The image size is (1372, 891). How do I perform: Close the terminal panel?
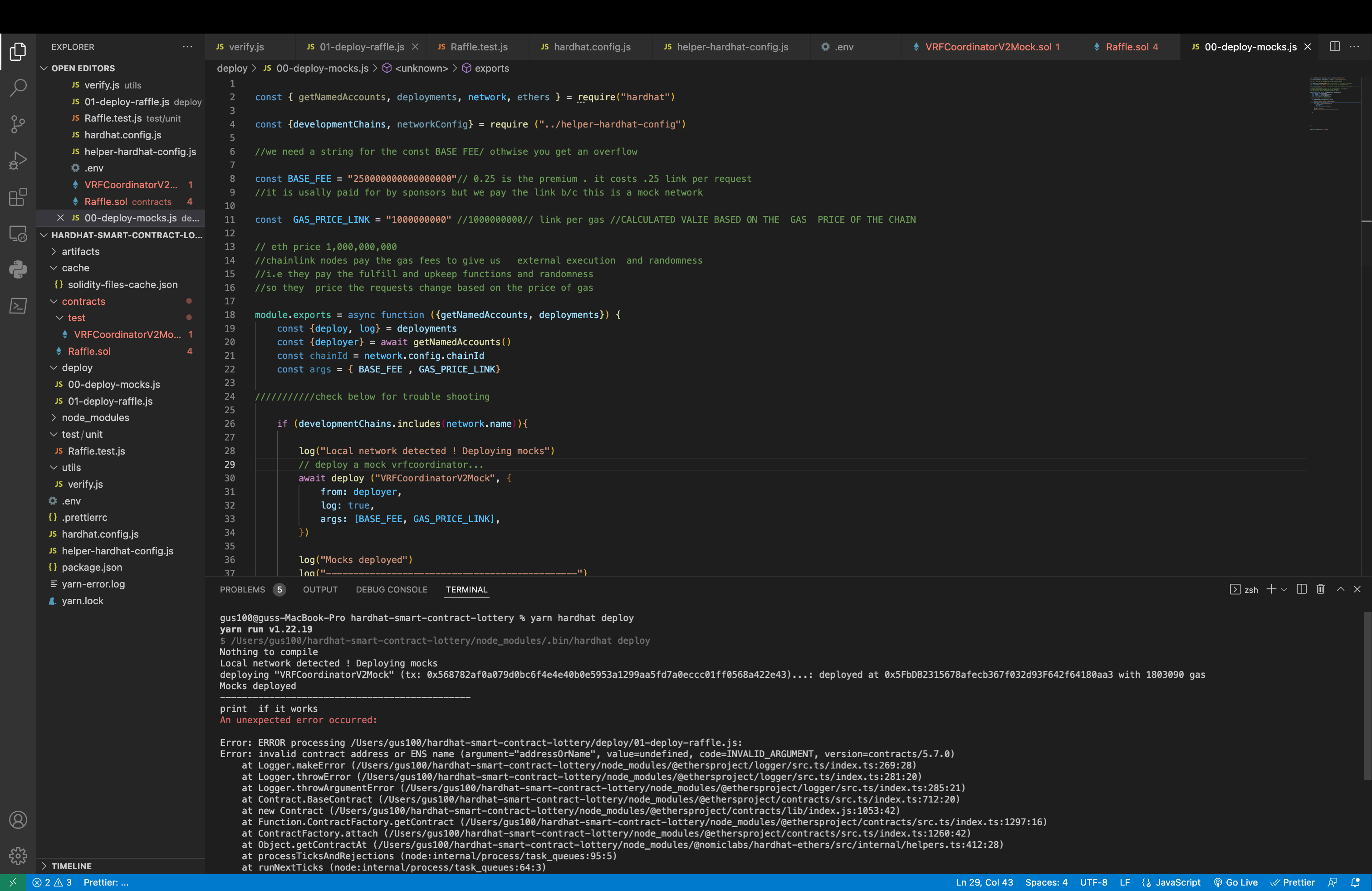(x=1357, y=589)
